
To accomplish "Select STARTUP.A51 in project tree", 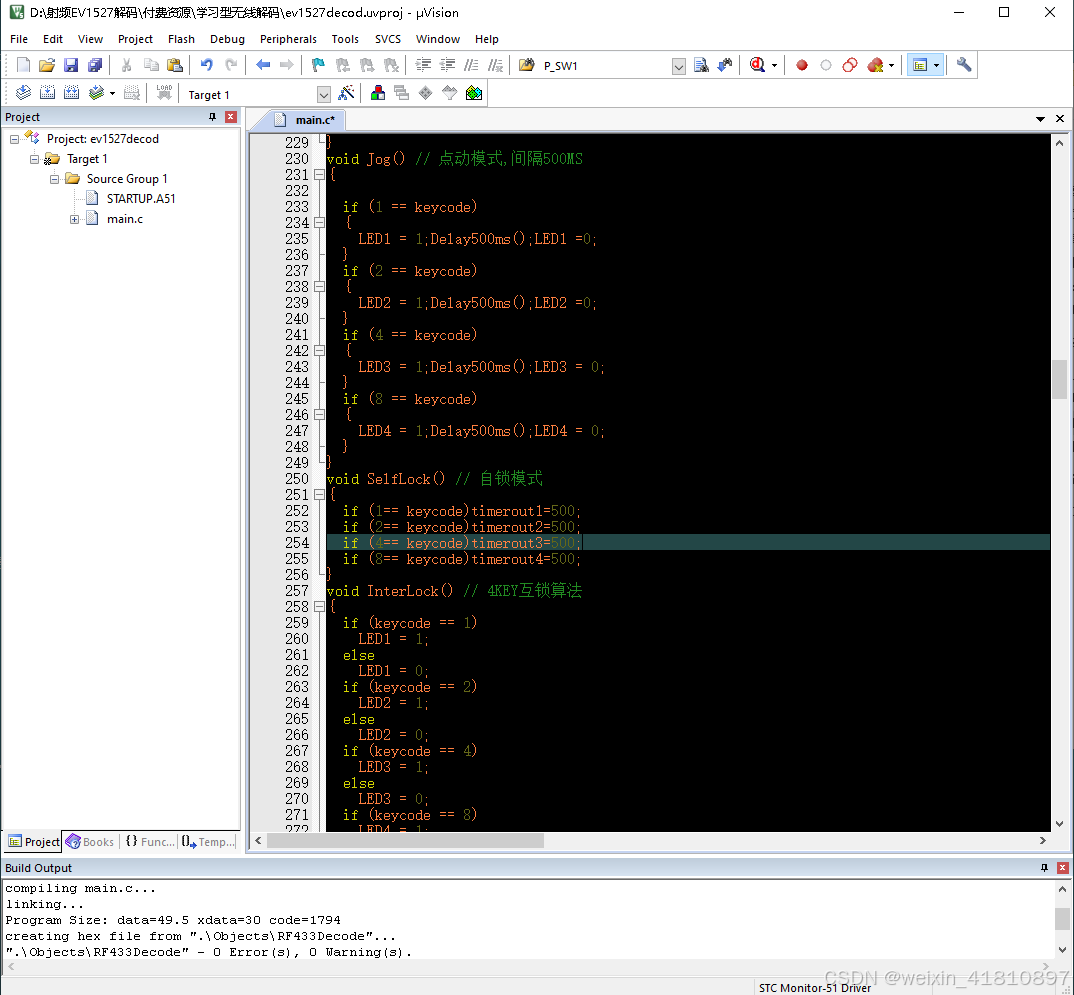I will click(141, 199).
